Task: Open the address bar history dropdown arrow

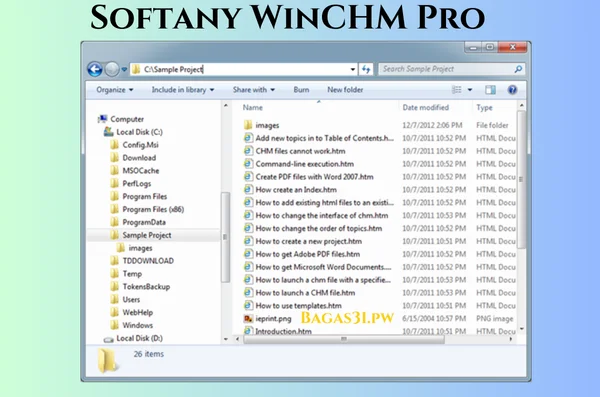Action: (x=353, y=70)
